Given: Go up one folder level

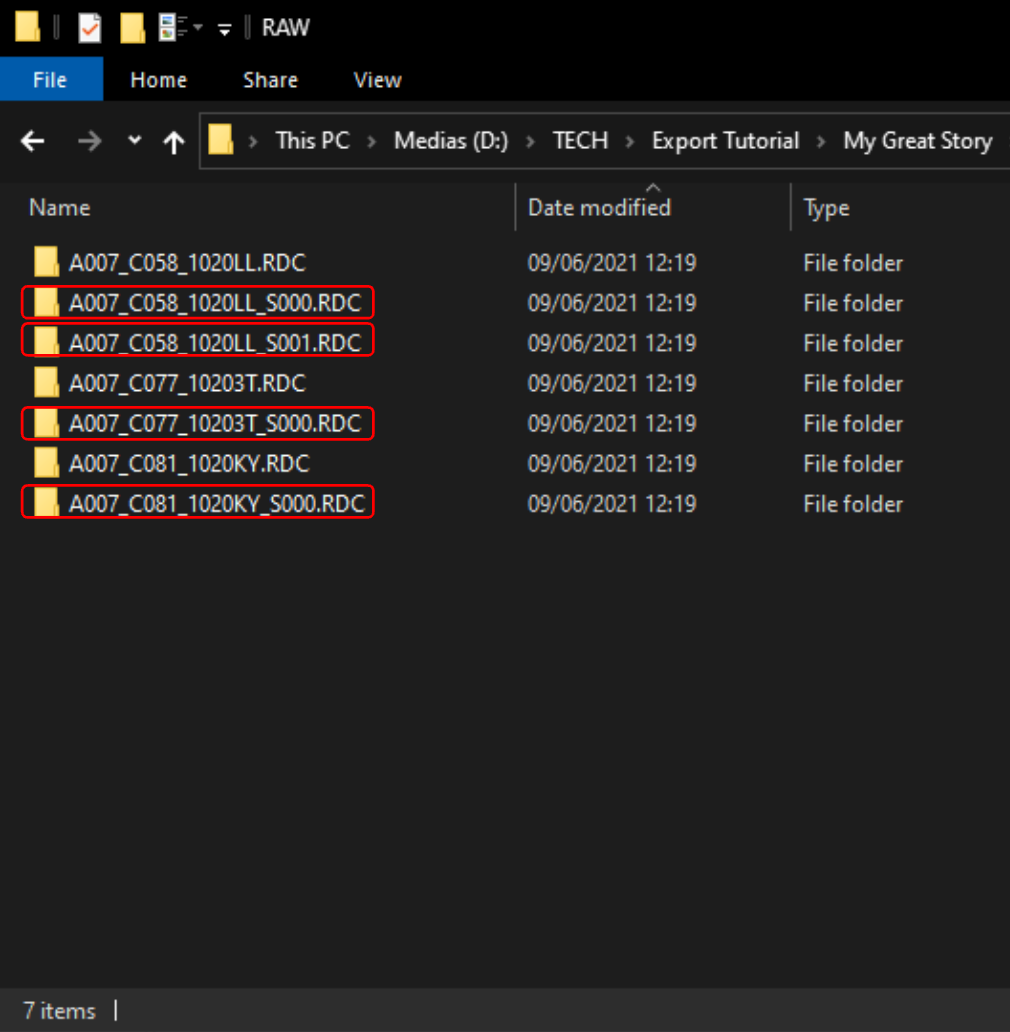Looking at the screenshot, I should [174, 142].
